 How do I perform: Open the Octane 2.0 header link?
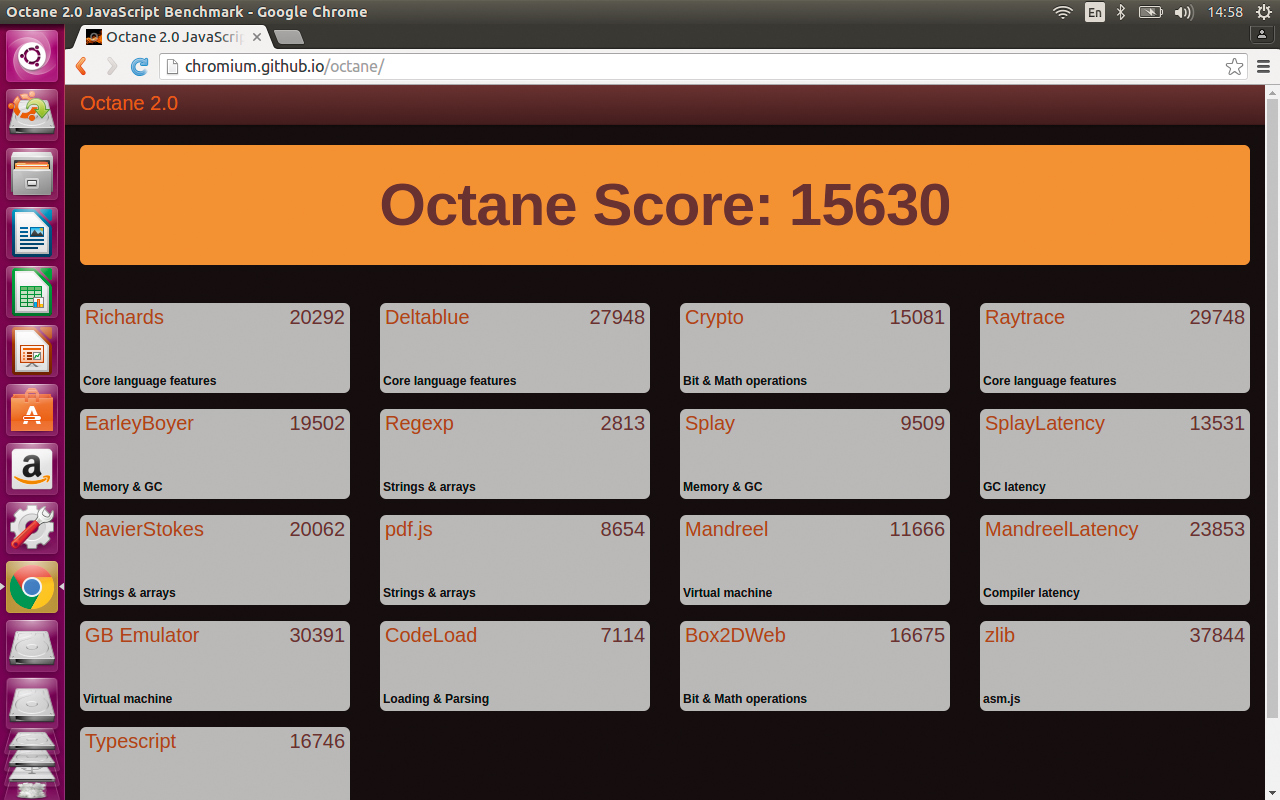click(x=129, y=104)
